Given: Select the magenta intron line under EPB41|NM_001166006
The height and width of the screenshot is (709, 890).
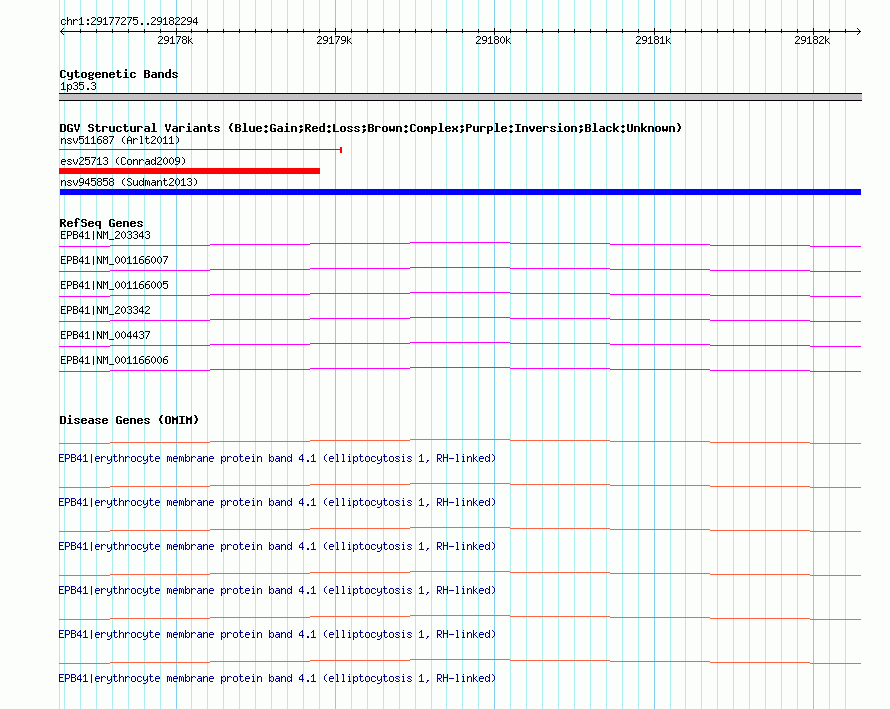Looking at the screenshot, I should tap(460, 370).
